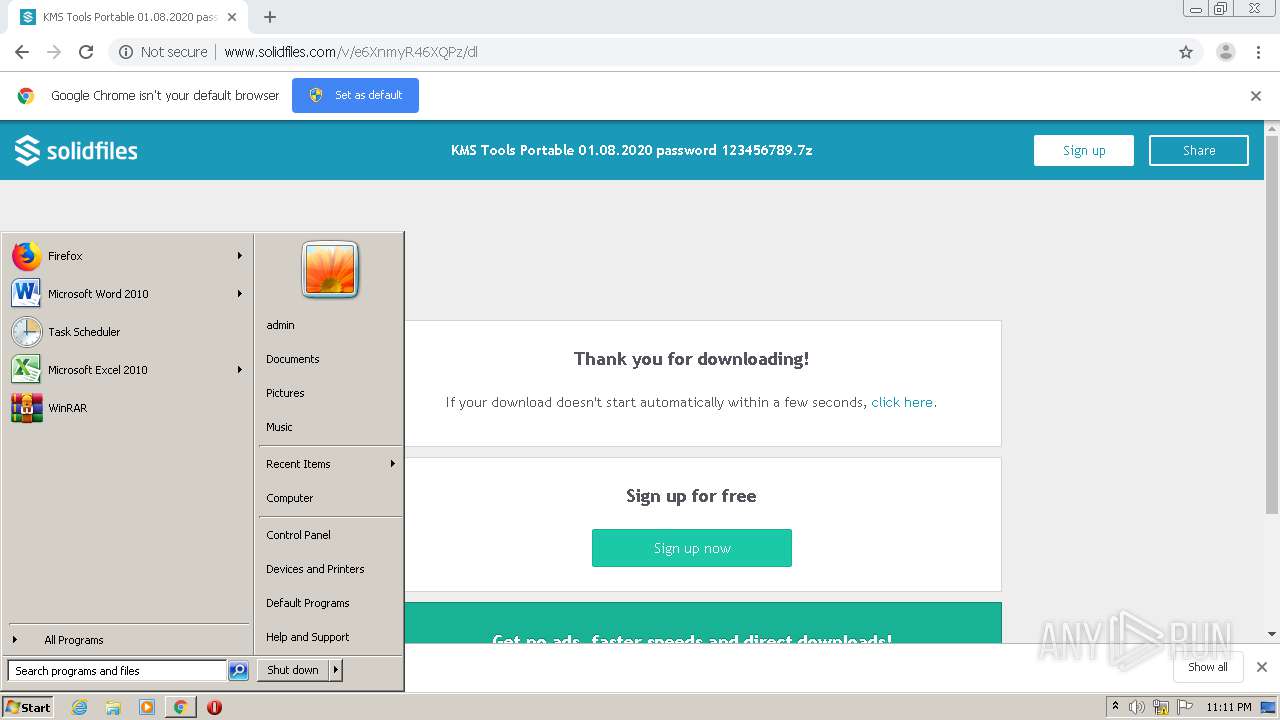Focus the Search programs and files box
Viewport: 1280px width, 720px height.
(117, 671)
